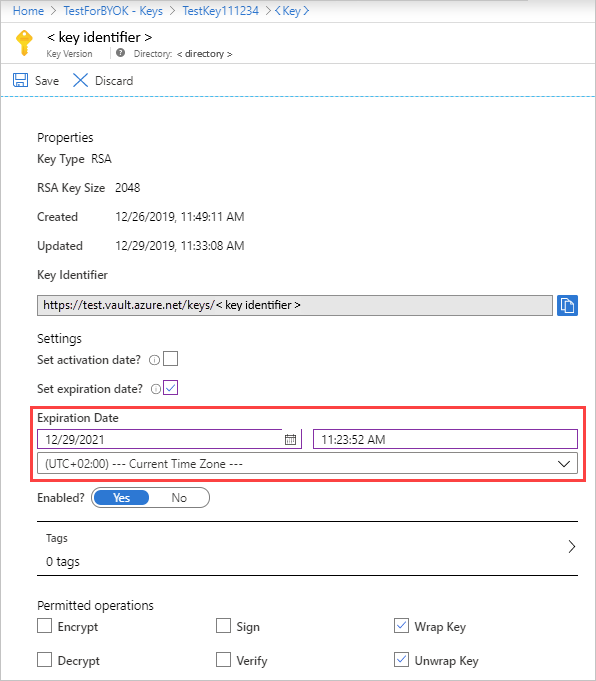Open TestForBYOK - Keys breadcrumb
Image resolution: width=596 pixels, height=681 pixels.
[113, 10]
